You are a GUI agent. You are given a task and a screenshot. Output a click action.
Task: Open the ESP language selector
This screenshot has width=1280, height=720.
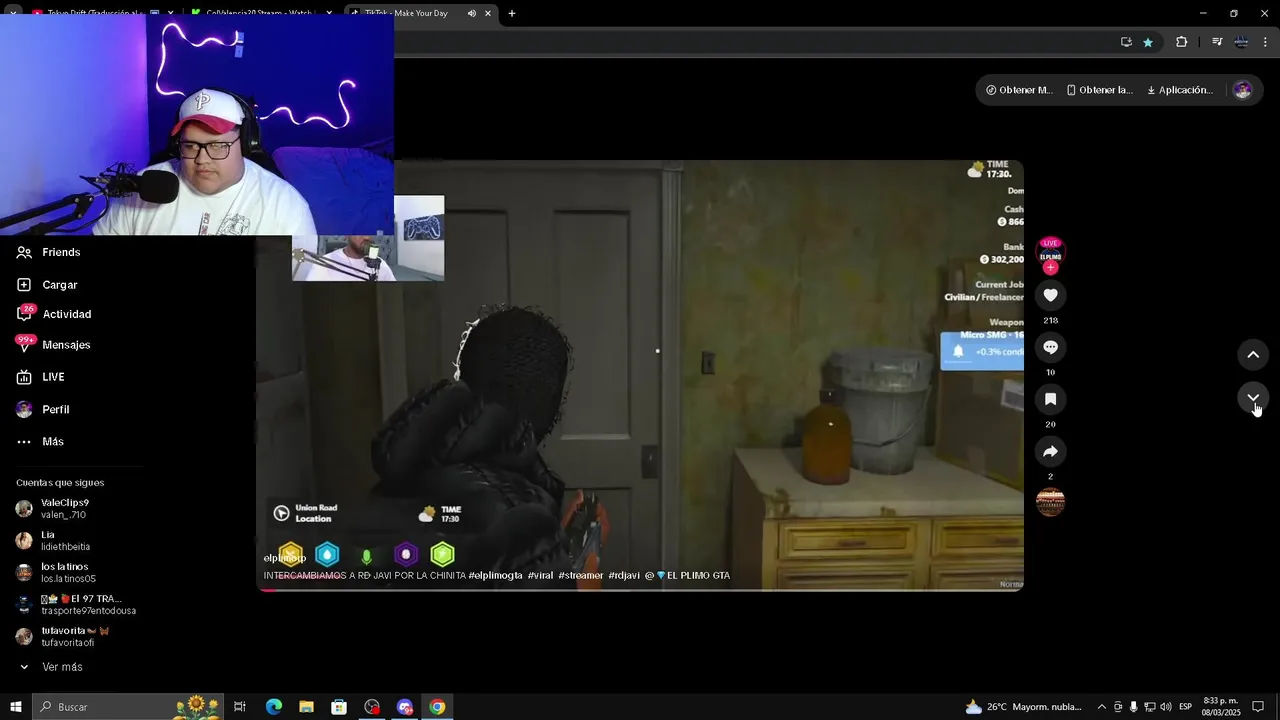[1185, 707]
